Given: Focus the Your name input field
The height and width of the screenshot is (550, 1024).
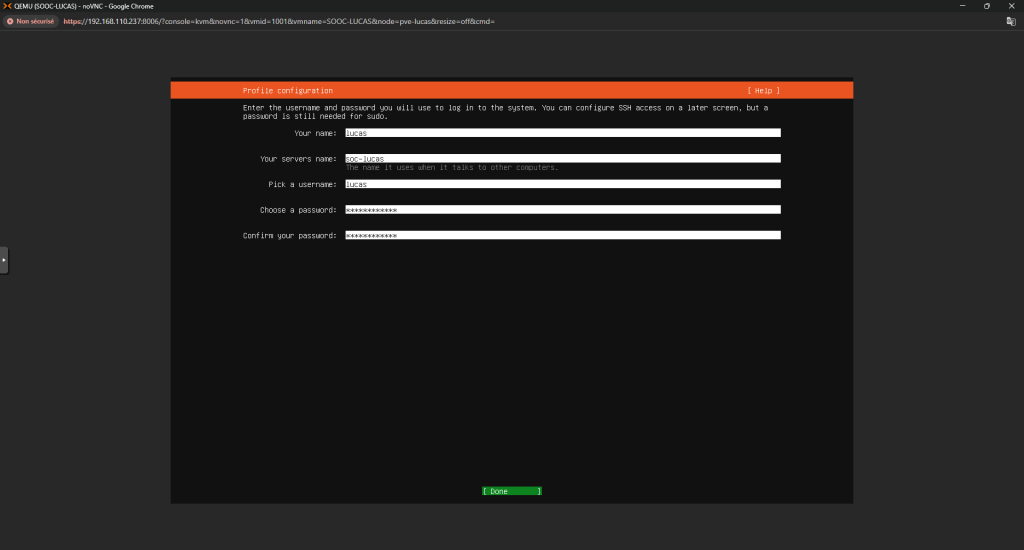Looking at the screenshot, I should 562,132.
